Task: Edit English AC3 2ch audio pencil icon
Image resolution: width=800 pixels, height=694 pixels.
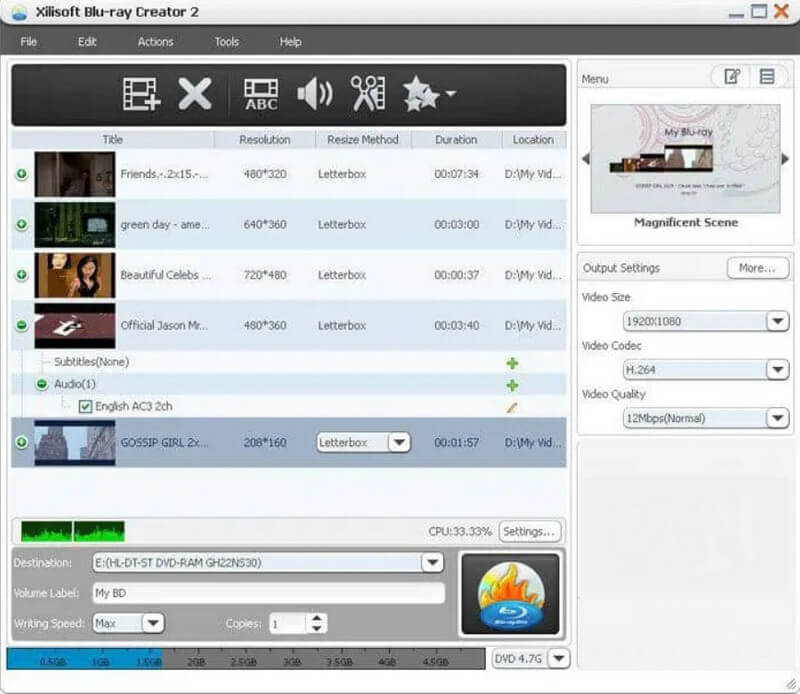Action: tap(512, 407)
